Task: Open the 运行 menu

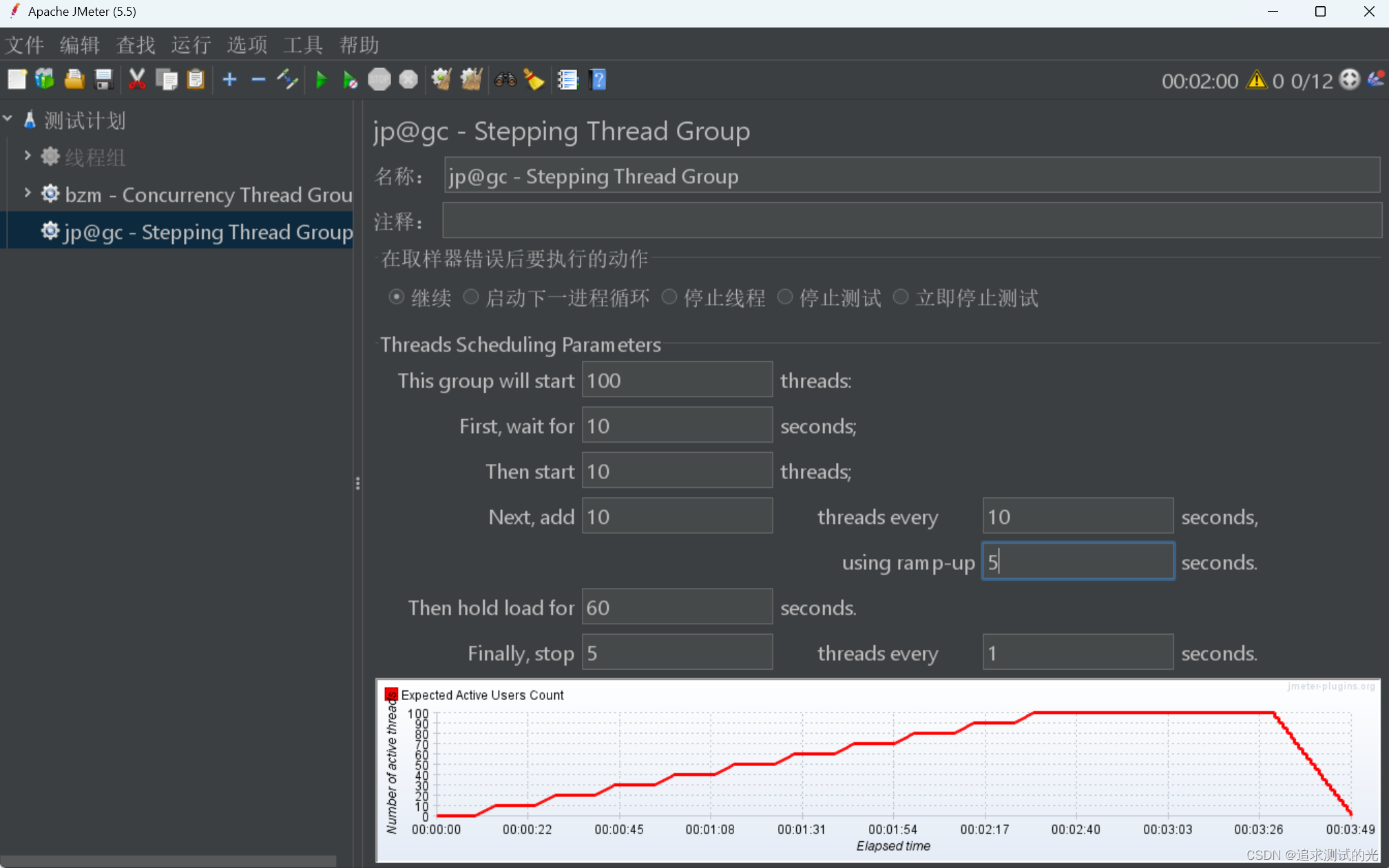Action: pos(191,45)
